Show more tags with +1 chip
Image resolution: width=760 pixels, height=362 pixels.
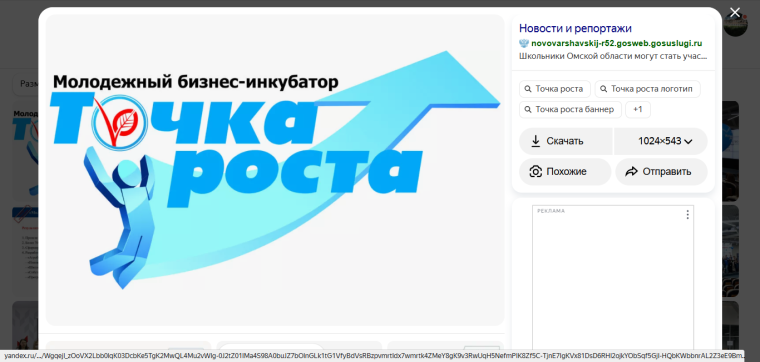click(637, 110)
